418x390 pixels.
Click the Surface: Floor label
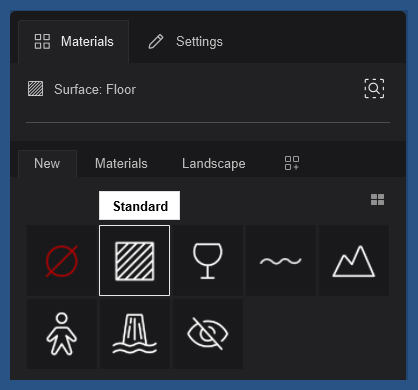95,89
